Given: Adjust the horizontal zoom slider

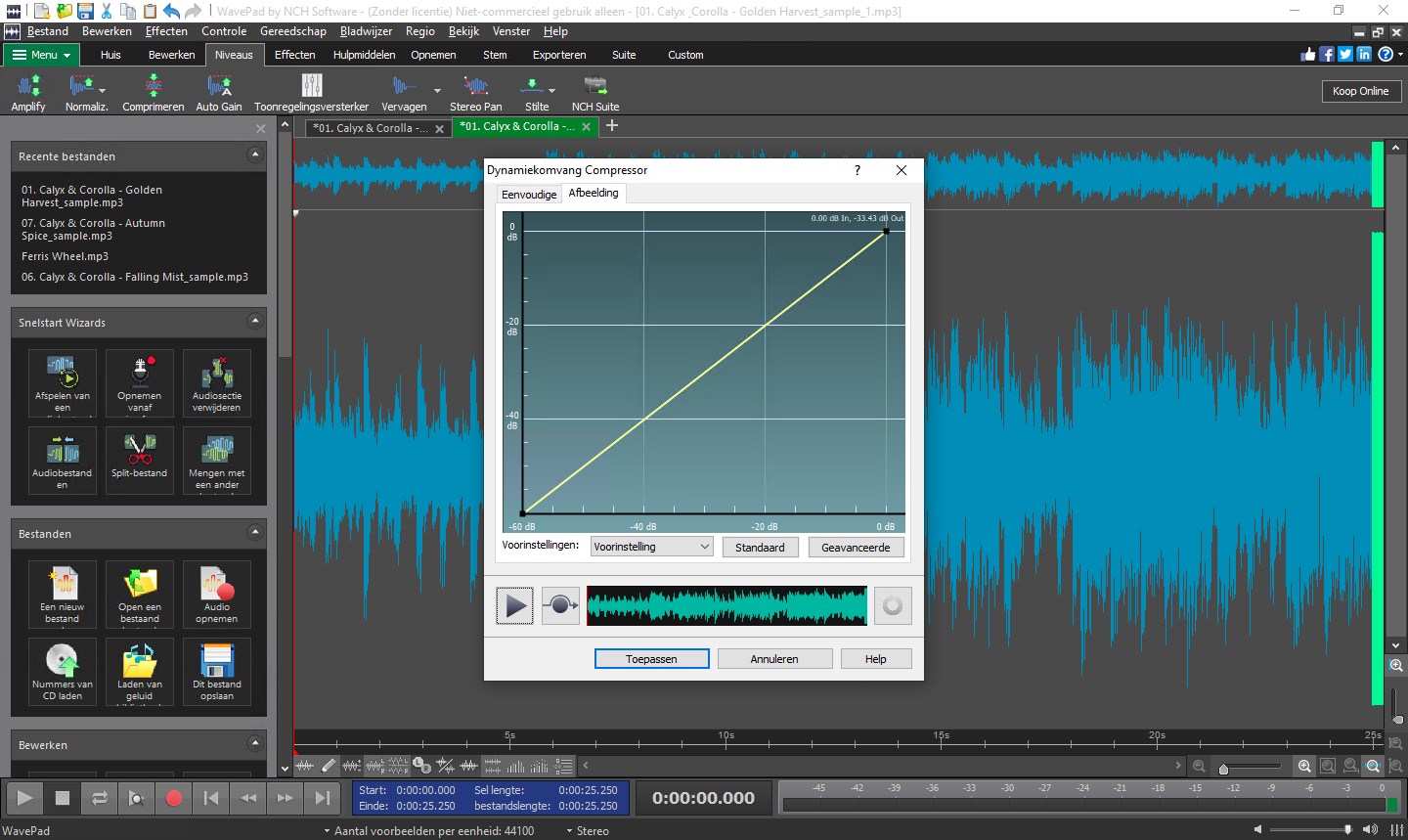Looking at the screenshot, I should coord(1224,769).
